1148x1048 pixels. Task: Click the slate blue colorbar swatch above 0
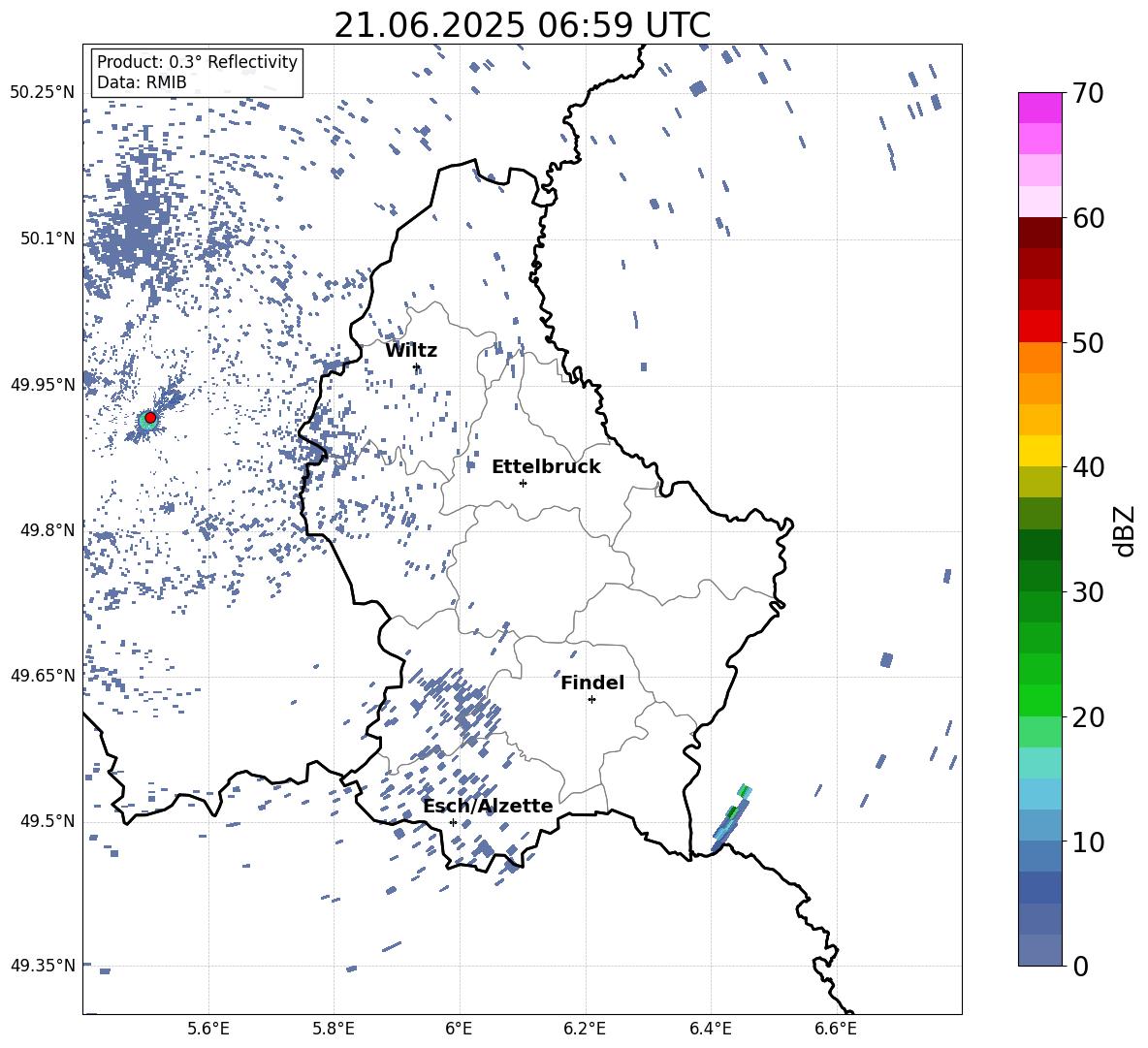[x=1039, y=950]
